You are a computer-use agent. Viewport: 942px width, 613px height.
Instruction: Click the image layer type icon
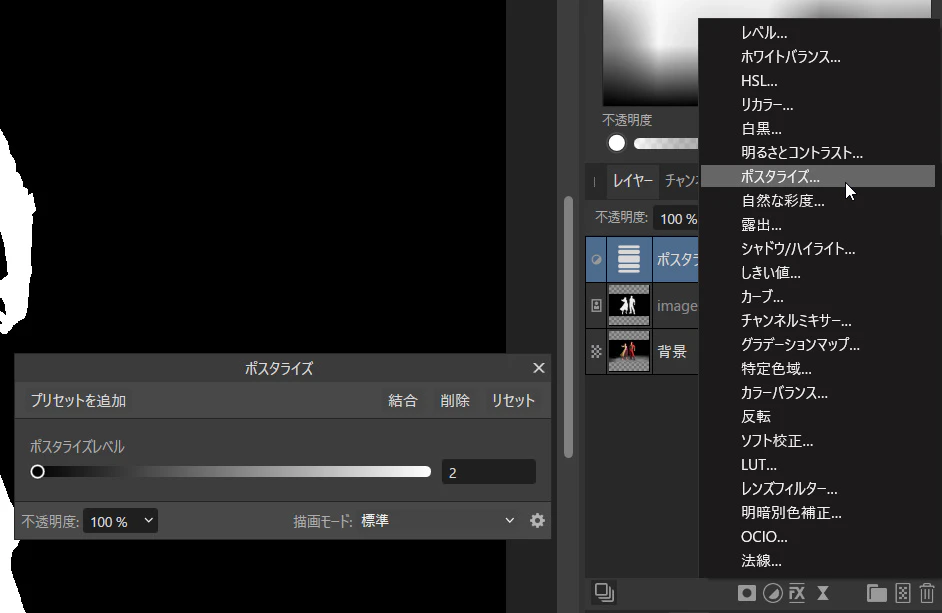pos(596,305)
